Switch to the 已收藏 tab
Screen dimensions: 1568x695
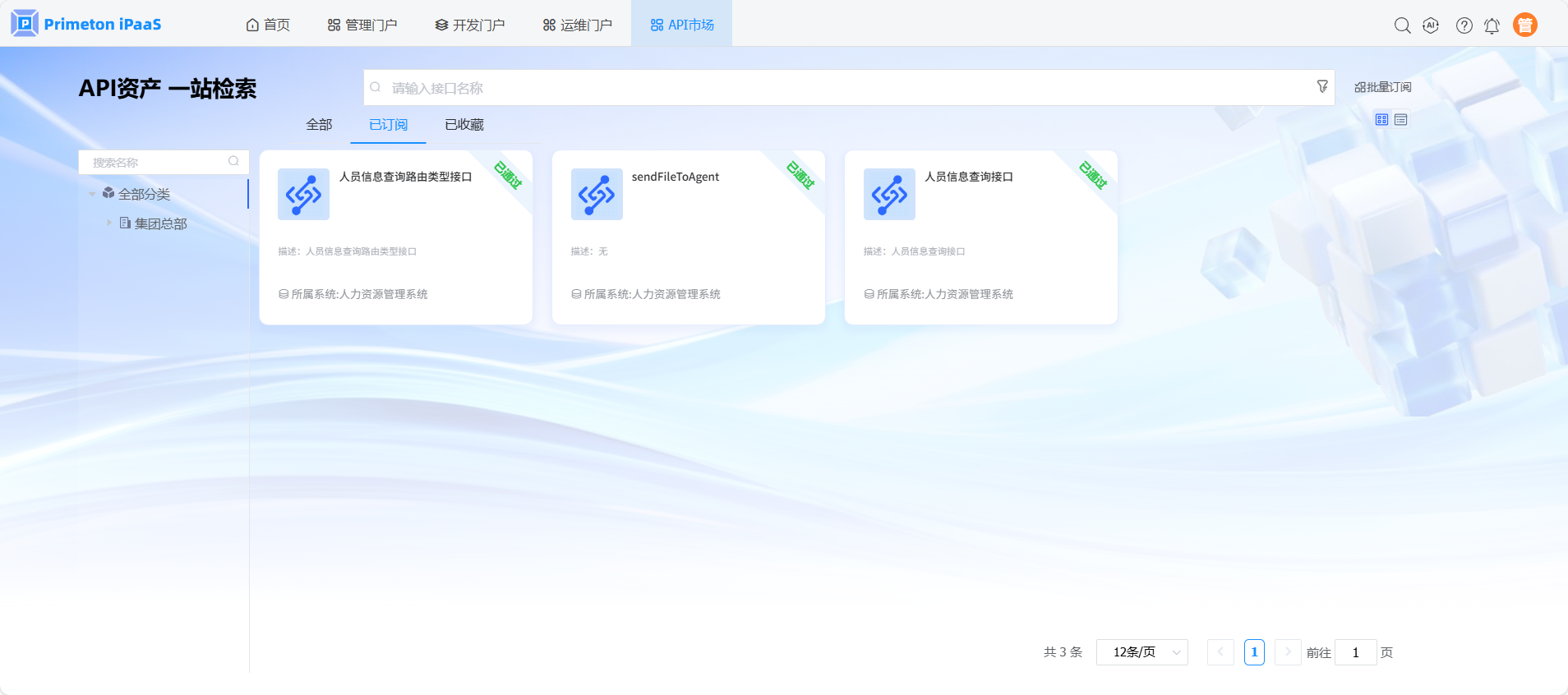coord(463,125)
